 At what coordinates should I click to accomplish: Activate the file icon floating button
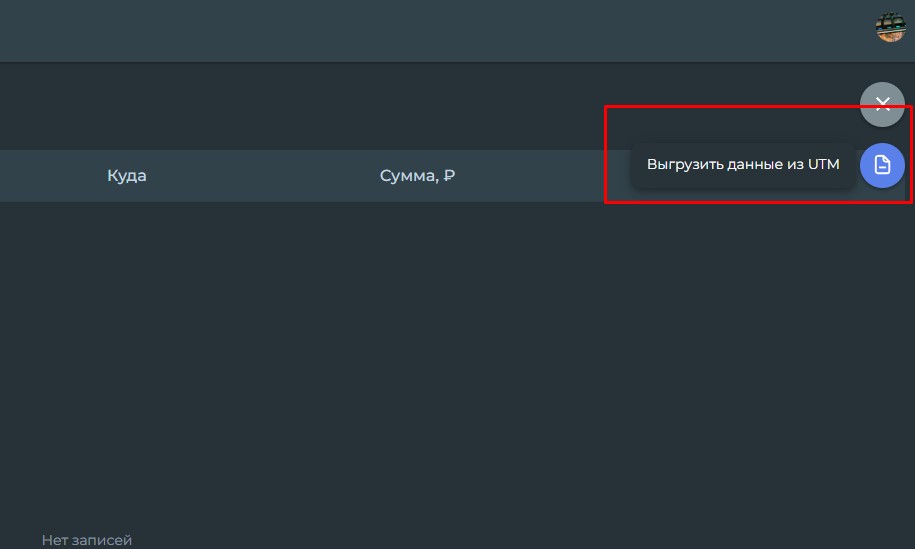[x=882, y=165]
